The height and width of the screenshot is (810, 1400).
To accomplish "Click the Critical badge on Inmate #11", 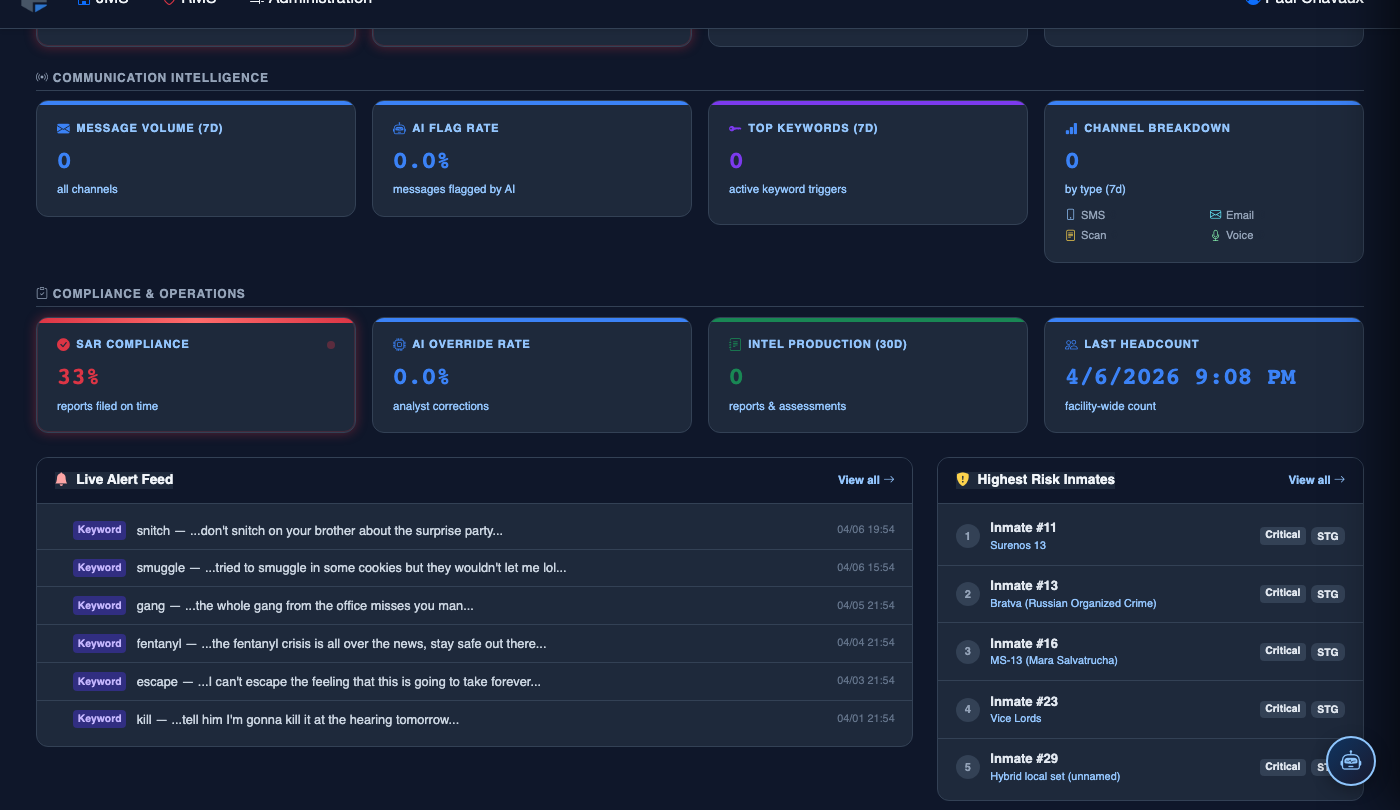I will click(x=1282, y=536).
